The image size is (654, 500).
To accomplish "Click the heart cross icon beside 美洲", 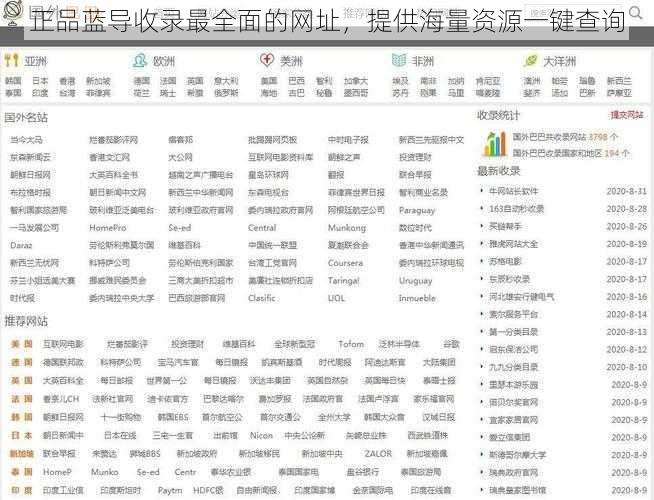I will (267, 60).
